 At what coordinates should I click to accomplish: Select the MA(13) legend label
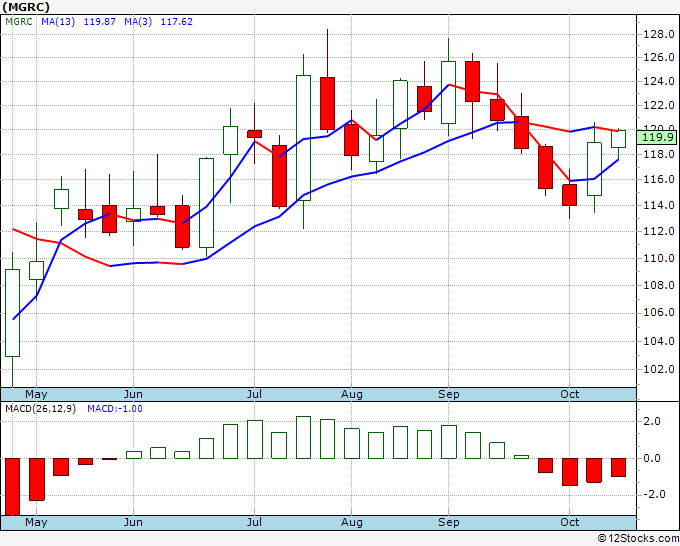(x=58, y=22)
